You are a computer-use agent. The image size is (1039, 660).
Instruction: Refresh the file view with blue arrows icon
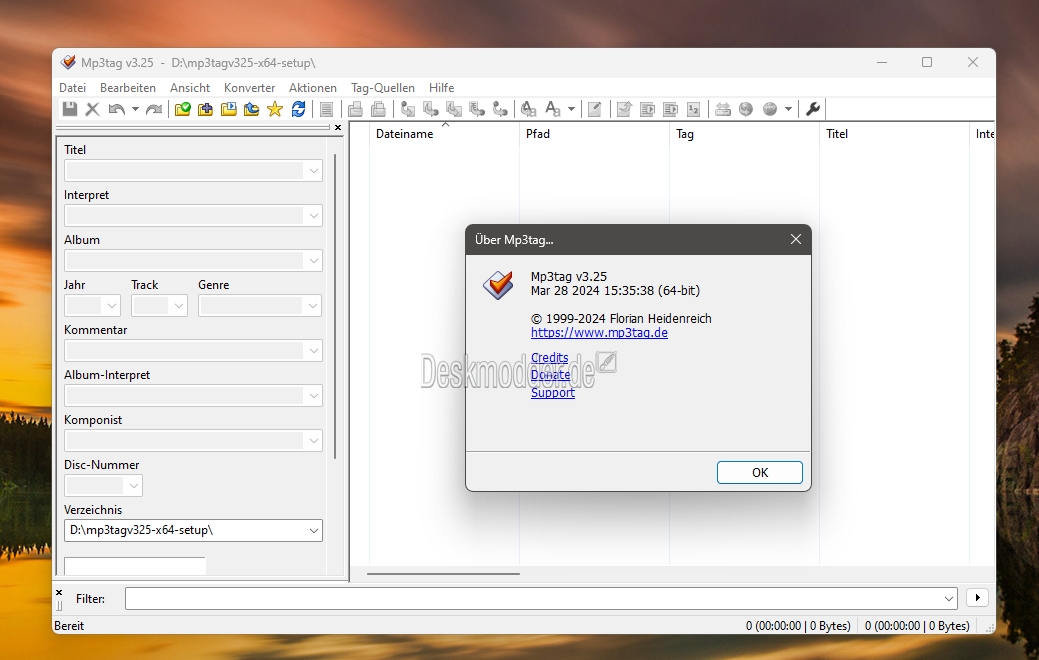tap(298, 109)
